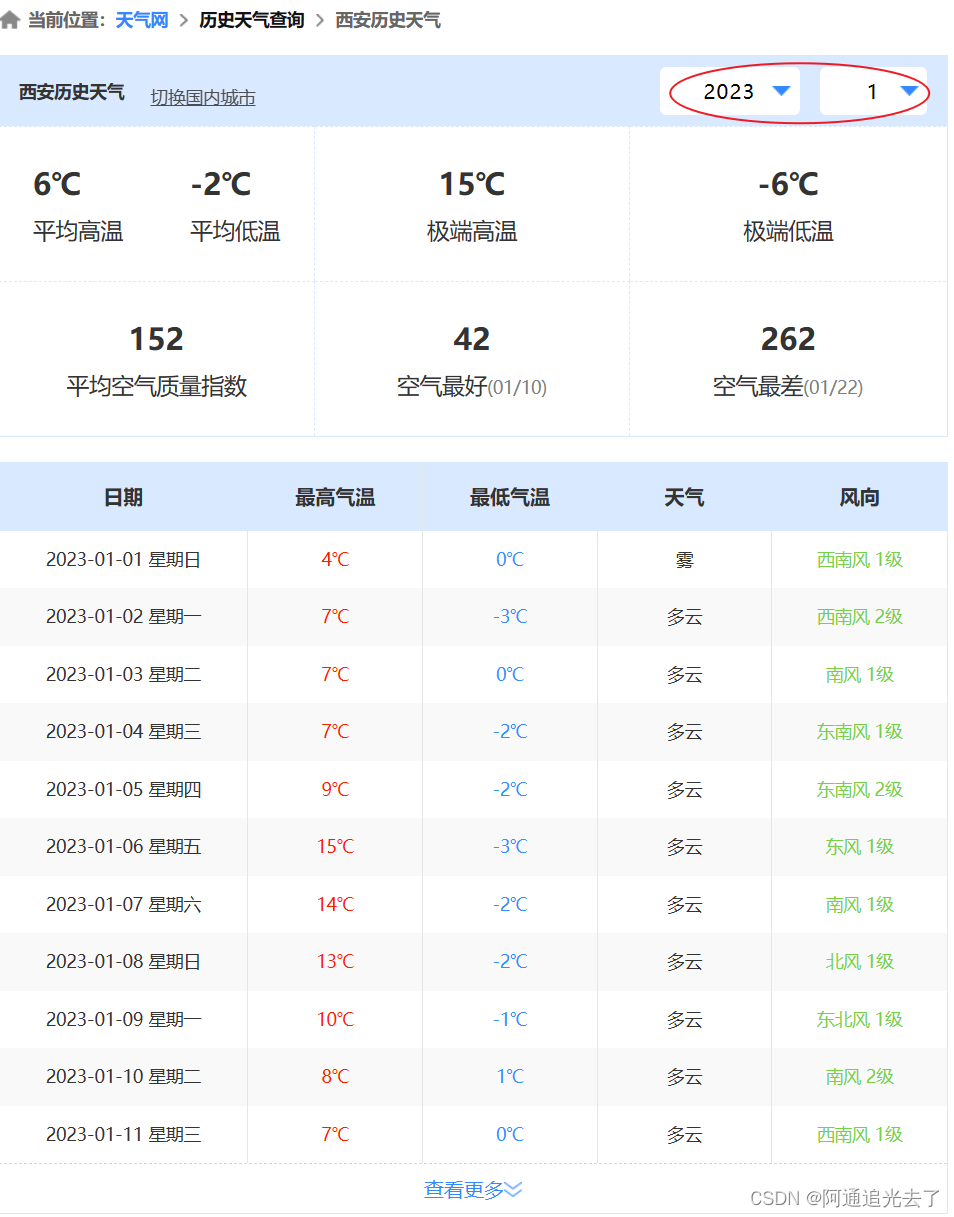The image size is (954, 1217).
Task: Click the 8℃ high on 01-10
Action: click(335, 1077)
